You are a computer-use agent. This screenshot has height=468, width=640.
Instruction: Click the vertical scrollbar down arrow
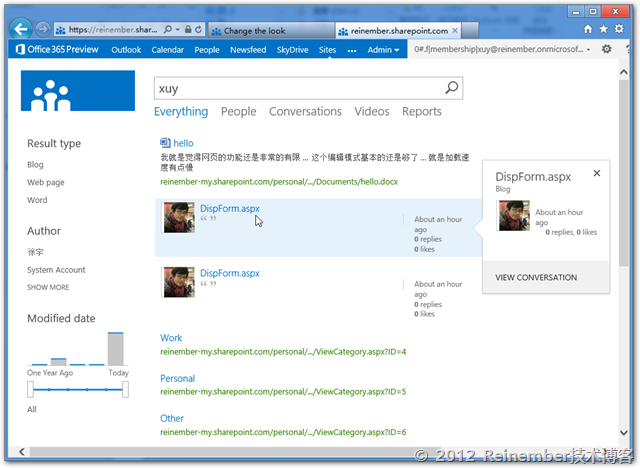click(x=623, y=433)
